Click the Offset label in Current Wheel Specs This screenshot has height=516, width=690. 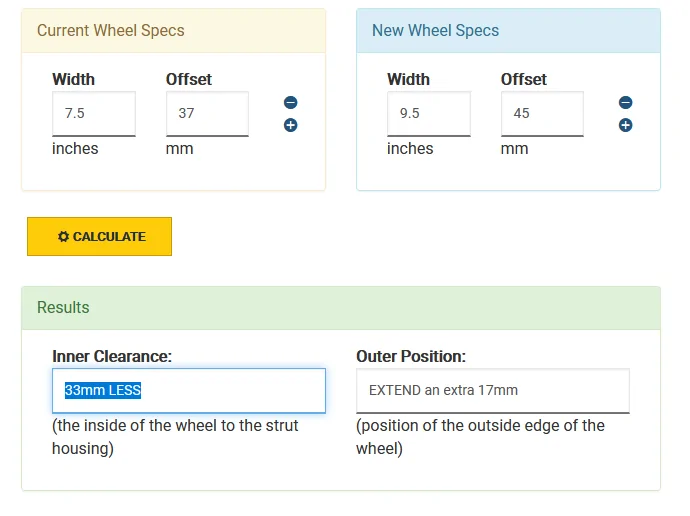189,79
